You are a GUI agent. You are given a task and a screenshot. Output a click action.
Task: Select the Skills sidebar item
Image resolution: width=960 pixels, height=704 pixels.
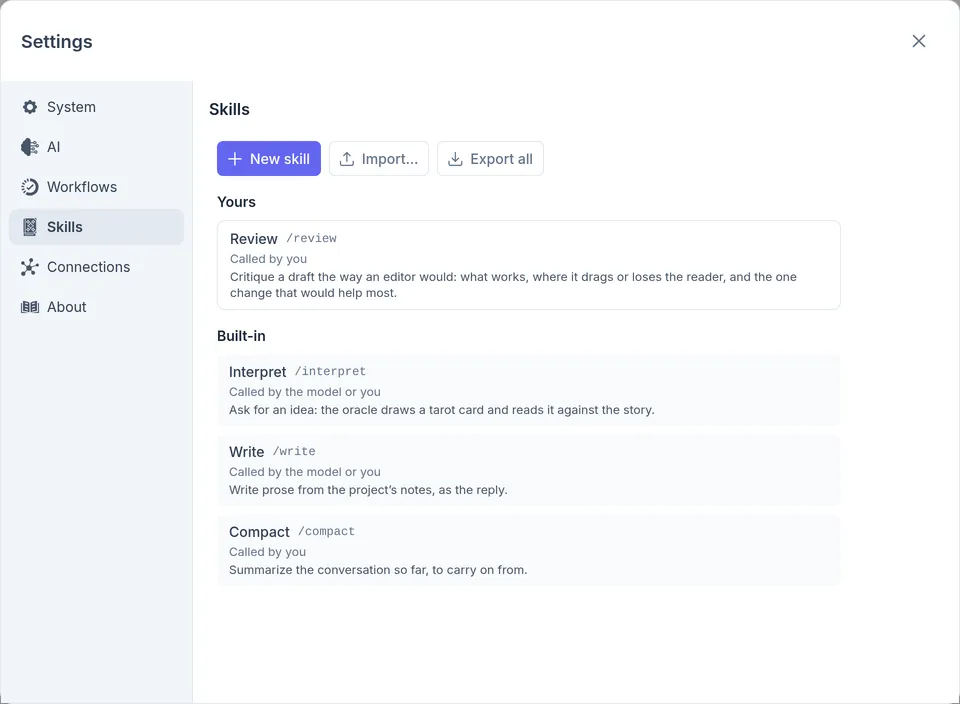coord(96,227)
